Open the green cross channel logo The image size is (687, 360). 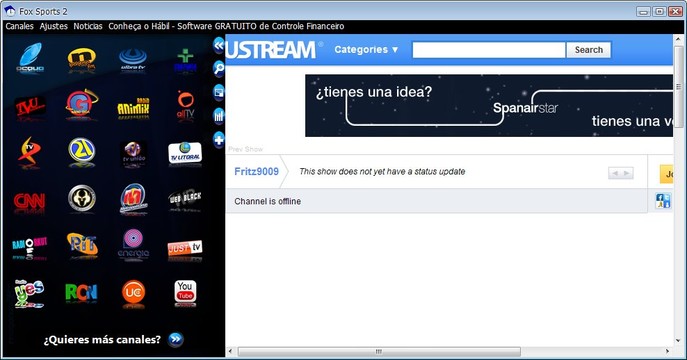tap(185, 60)
